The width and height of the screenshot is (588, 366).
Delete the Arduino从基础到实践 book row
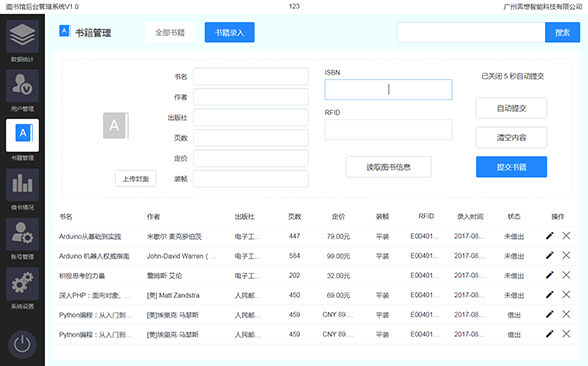[x=566, y=236]
